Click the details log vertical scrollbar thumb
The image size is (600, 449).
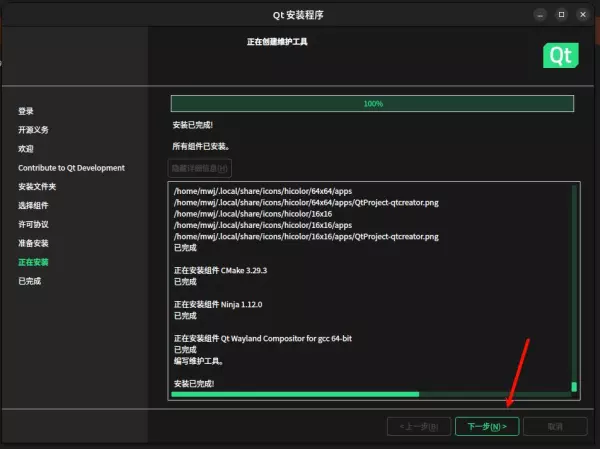pos(574,387)
